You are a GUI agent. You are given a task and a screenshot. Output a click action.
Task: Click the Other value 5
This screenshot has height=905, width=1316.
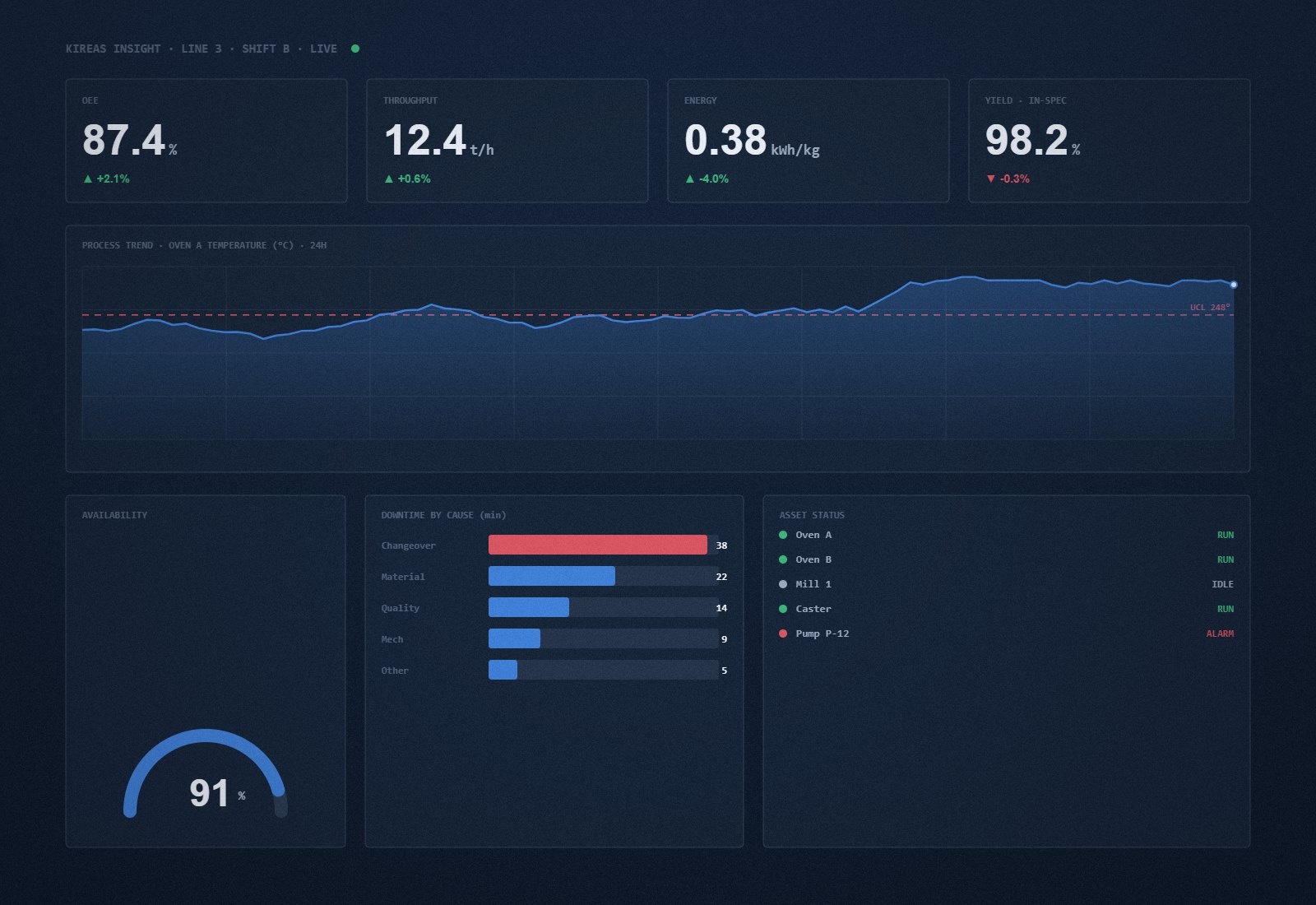pos(724,671)
